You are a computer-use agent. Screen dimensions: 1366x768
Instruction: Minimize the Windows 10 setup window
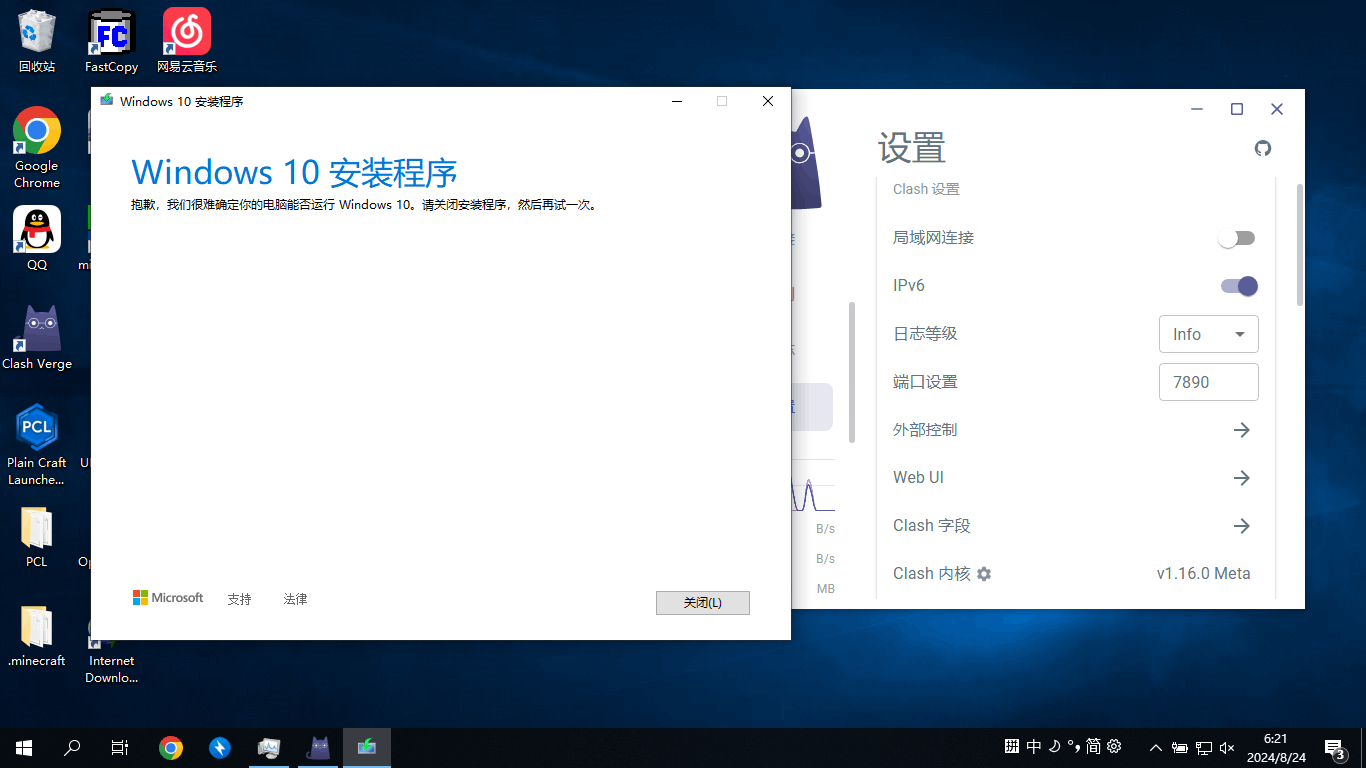pyautogui.click(x=677, y=101)
